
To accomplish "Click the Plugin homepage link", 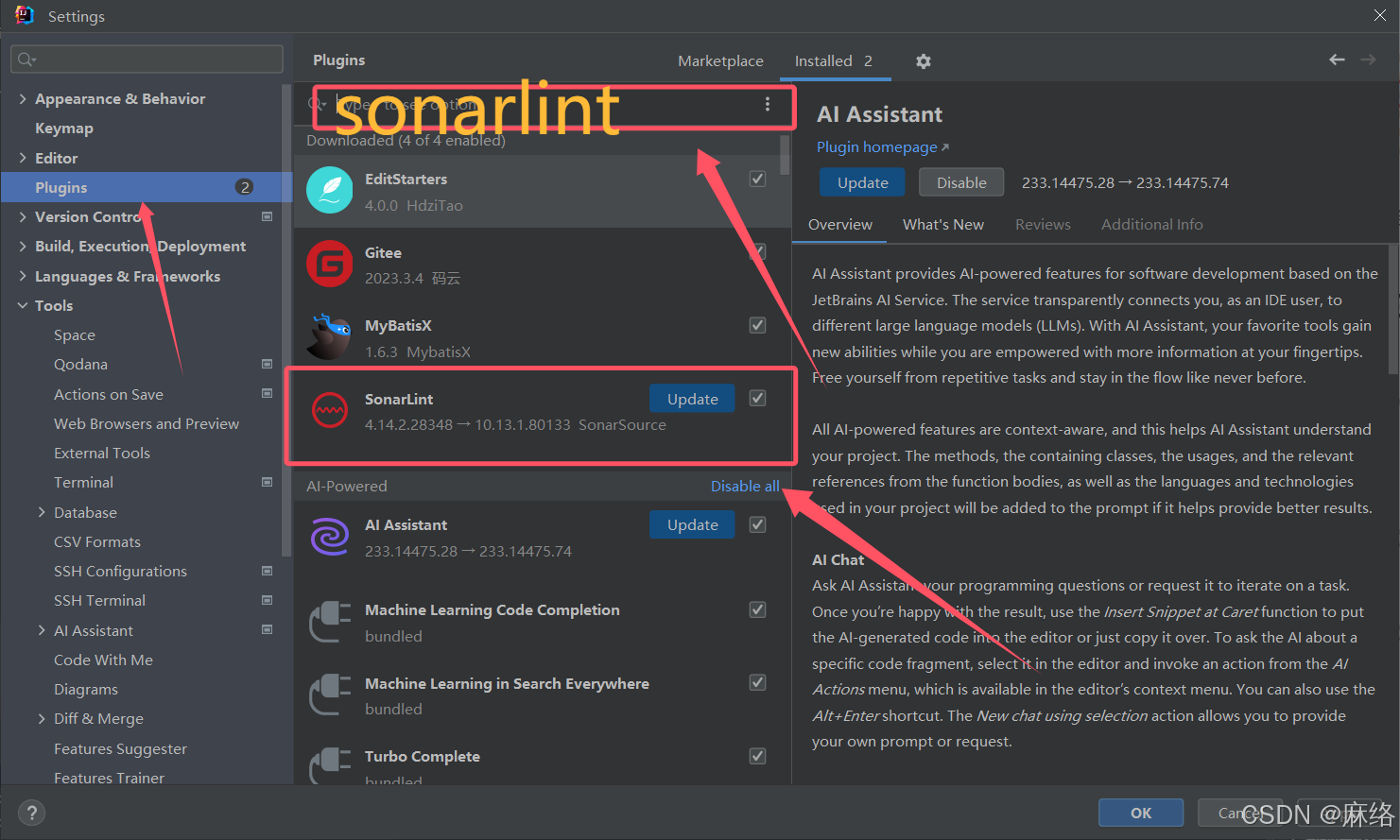I will pyautogui.click(x=877, y=147).
